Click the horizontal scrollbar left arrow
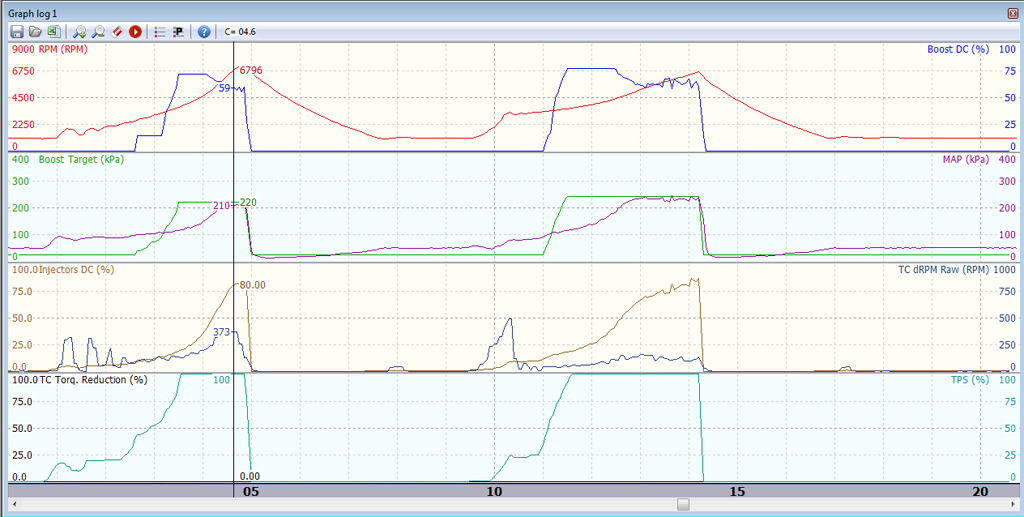The width and height of the screenshot is (1024, 517). pyautogui.click(x=14, y=505)
